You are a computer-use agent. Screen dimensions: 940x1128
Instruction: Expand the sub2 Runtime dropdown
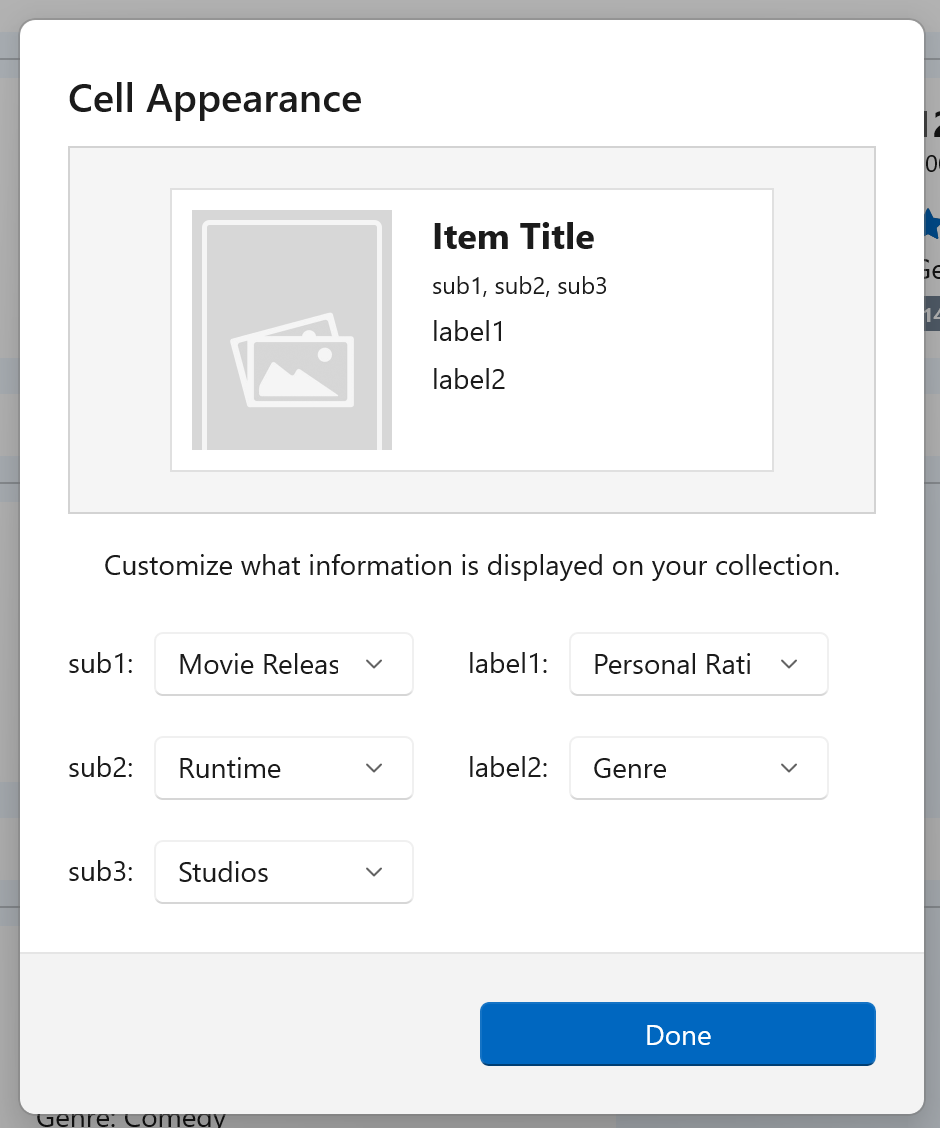pos(284,768)
